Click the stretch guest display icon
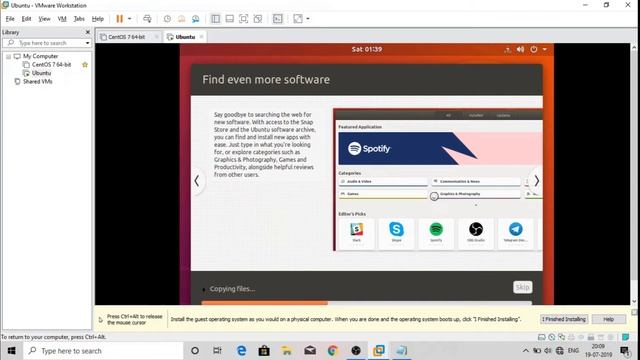The image size is (640, 360). [298, 19]
